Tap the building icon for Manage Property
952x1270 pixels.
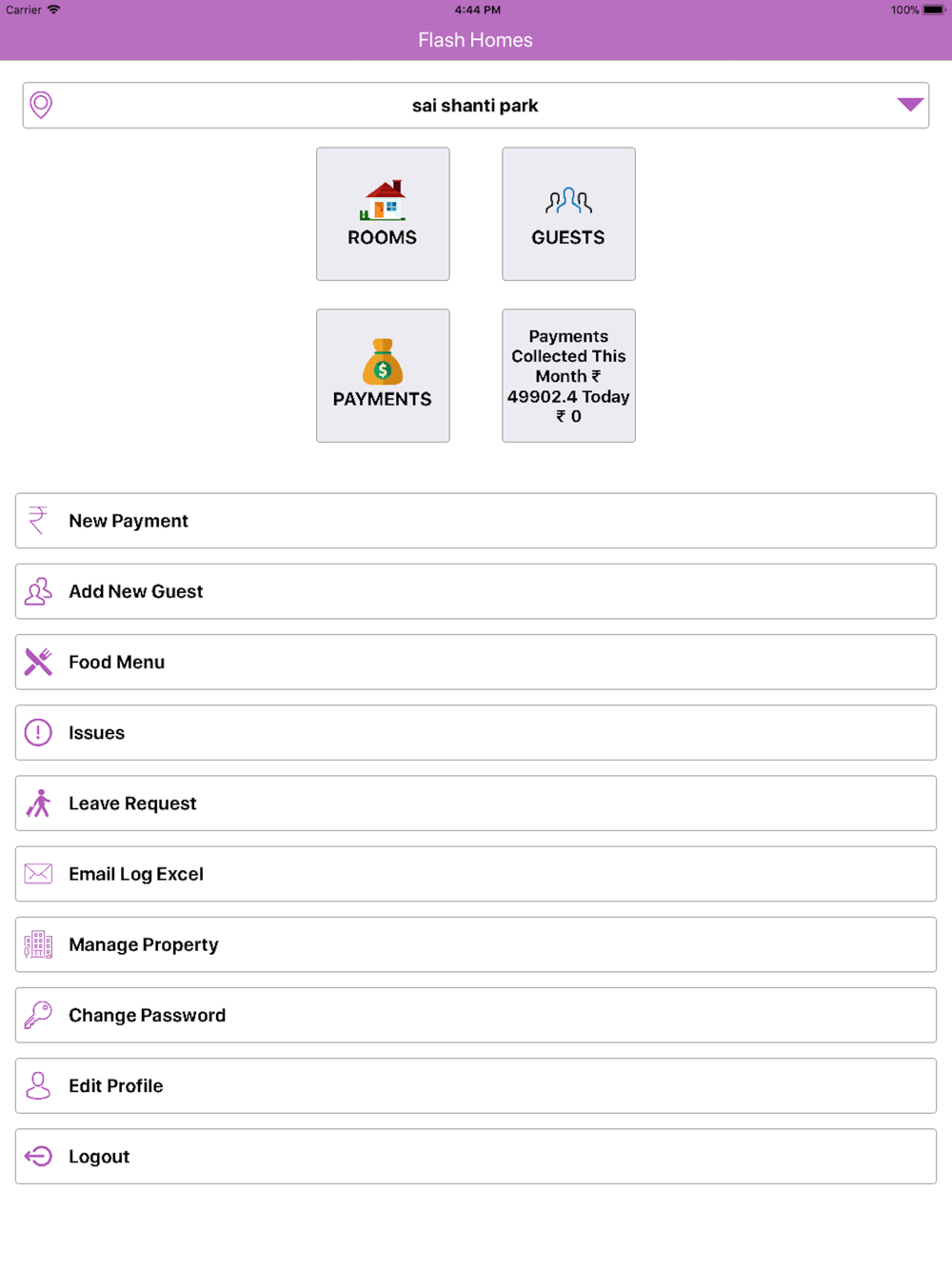coord(38,944)
